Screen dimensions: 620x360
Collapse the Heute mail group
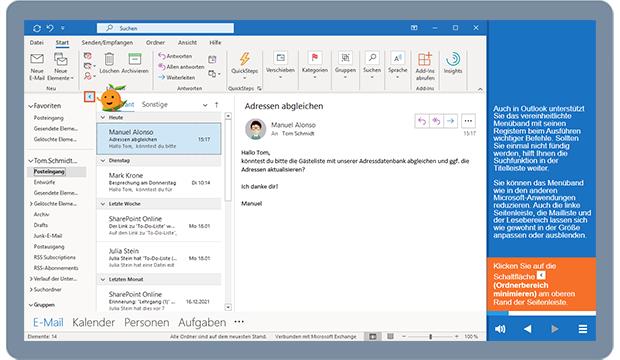point(103,117)
